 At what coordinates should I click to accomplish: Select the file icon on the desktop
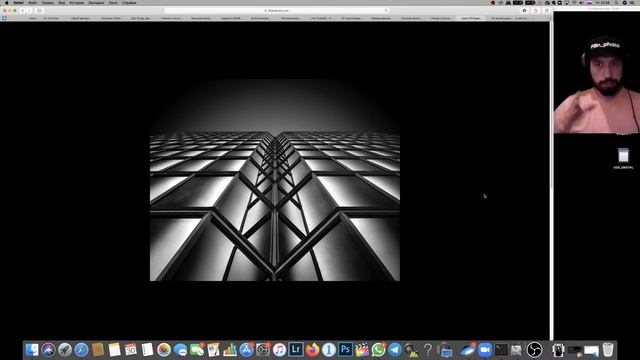click(623, 156)
